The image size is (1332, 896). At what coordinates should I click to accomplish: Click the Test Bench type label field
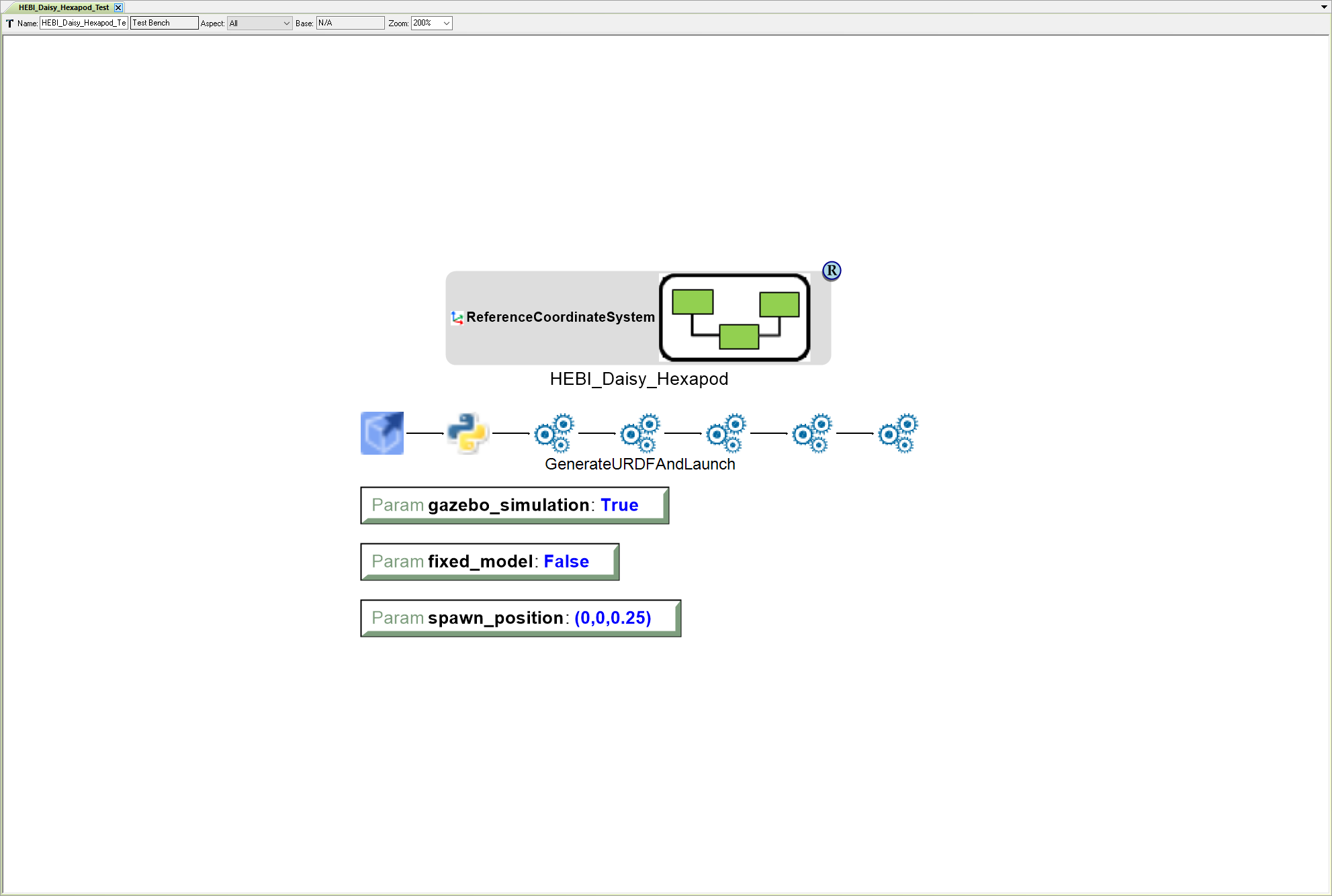163,22
